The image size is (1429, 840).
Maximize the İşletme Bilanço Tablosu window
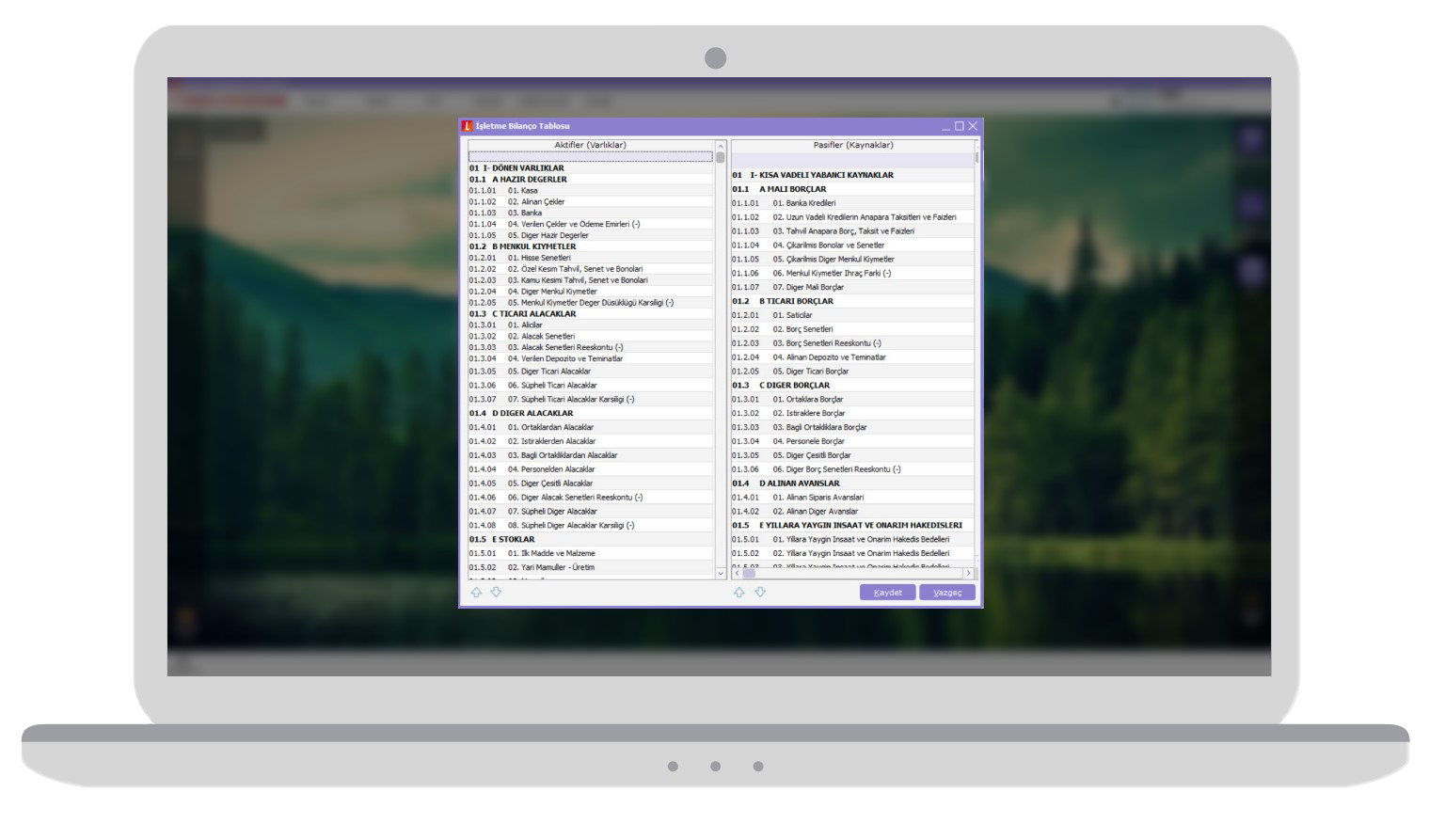(x=960, y=126)
